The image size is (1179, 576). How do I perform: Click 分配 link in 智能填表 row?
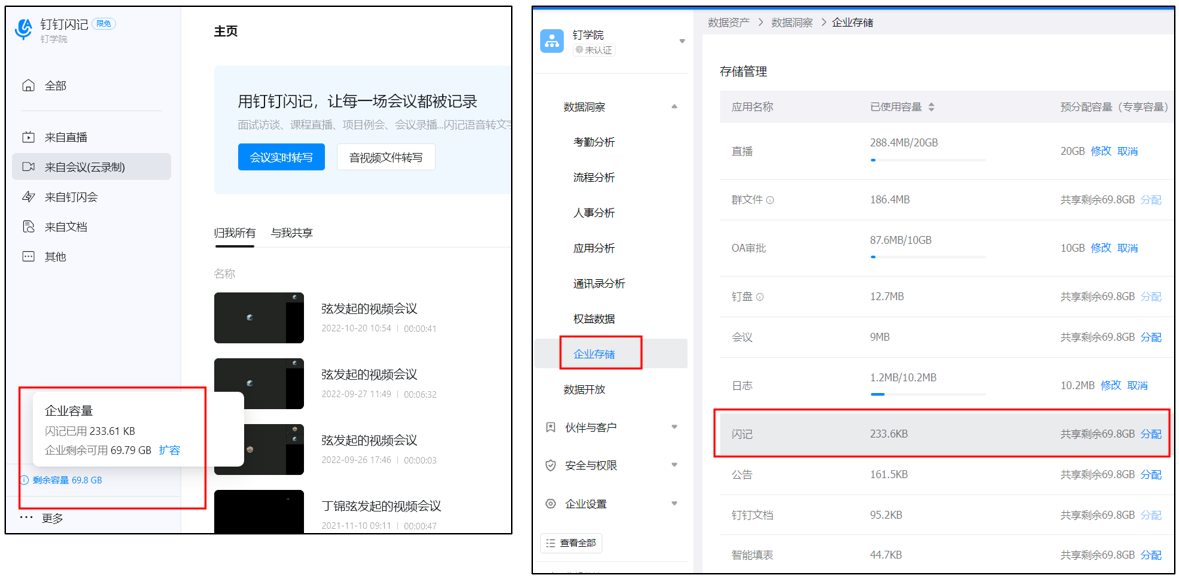click(1151, 555)
